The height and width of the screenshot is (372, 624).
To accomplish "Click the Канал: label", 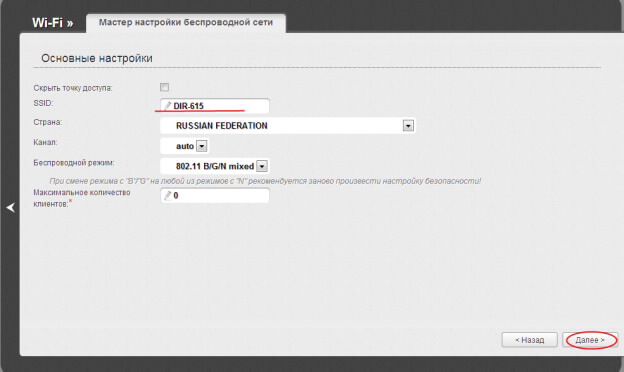I will click(x=45, y=142).
